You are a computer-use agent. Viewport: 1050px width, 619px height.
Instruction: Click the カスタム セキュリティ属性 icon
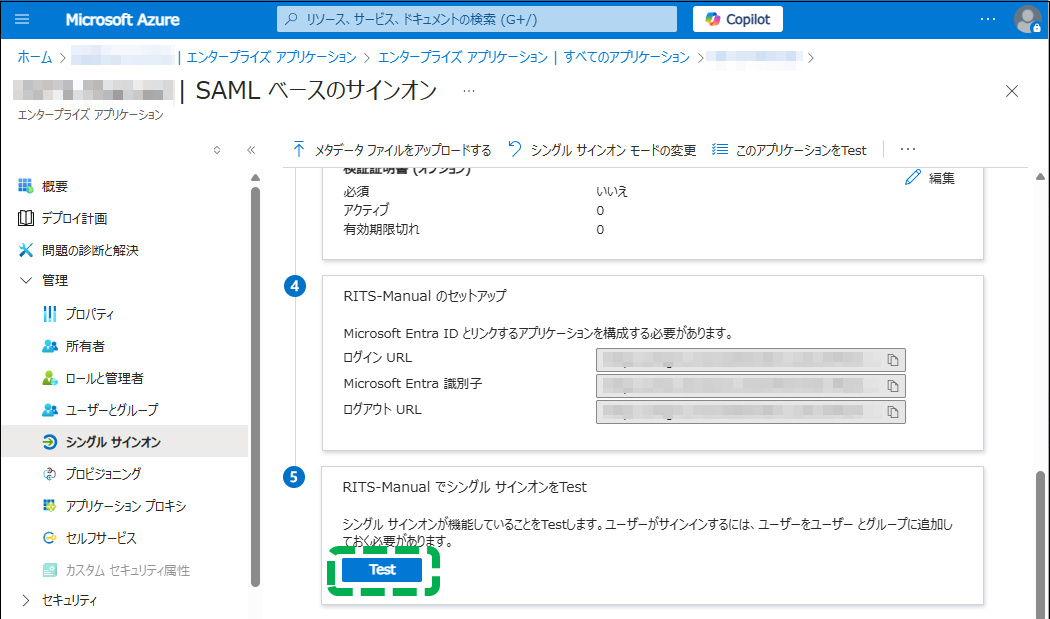click(50, 570)
